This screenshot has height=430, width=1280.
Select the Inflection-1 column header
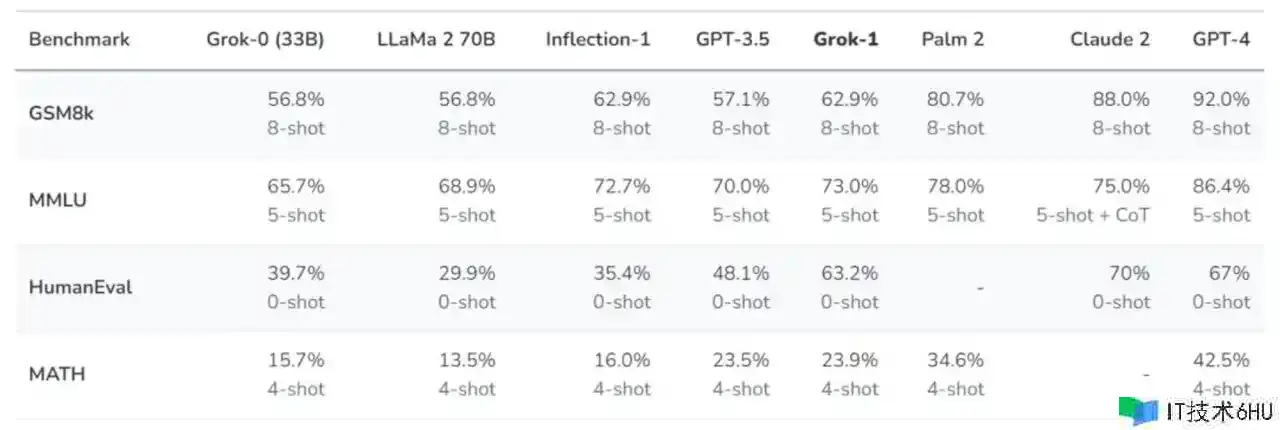(598, 40)
